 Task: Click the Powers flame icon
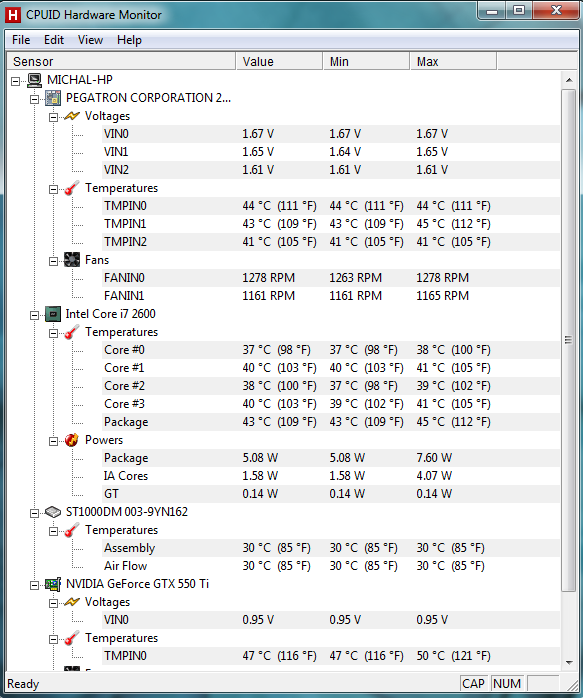[72, 440]
